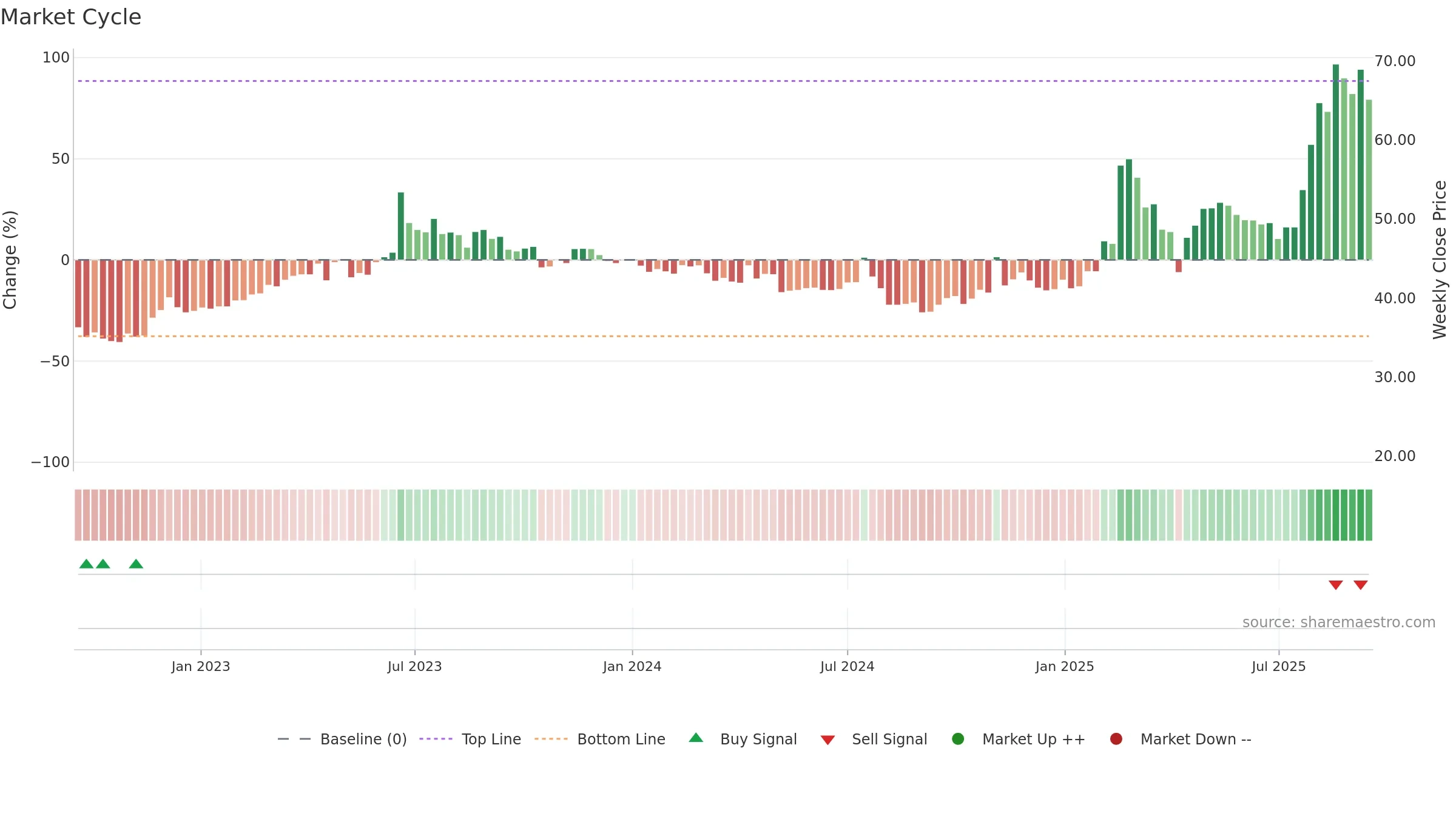Click the 40.00 price axis label
Screen dimensions: 1456x819
click(x=1395, y=298)
